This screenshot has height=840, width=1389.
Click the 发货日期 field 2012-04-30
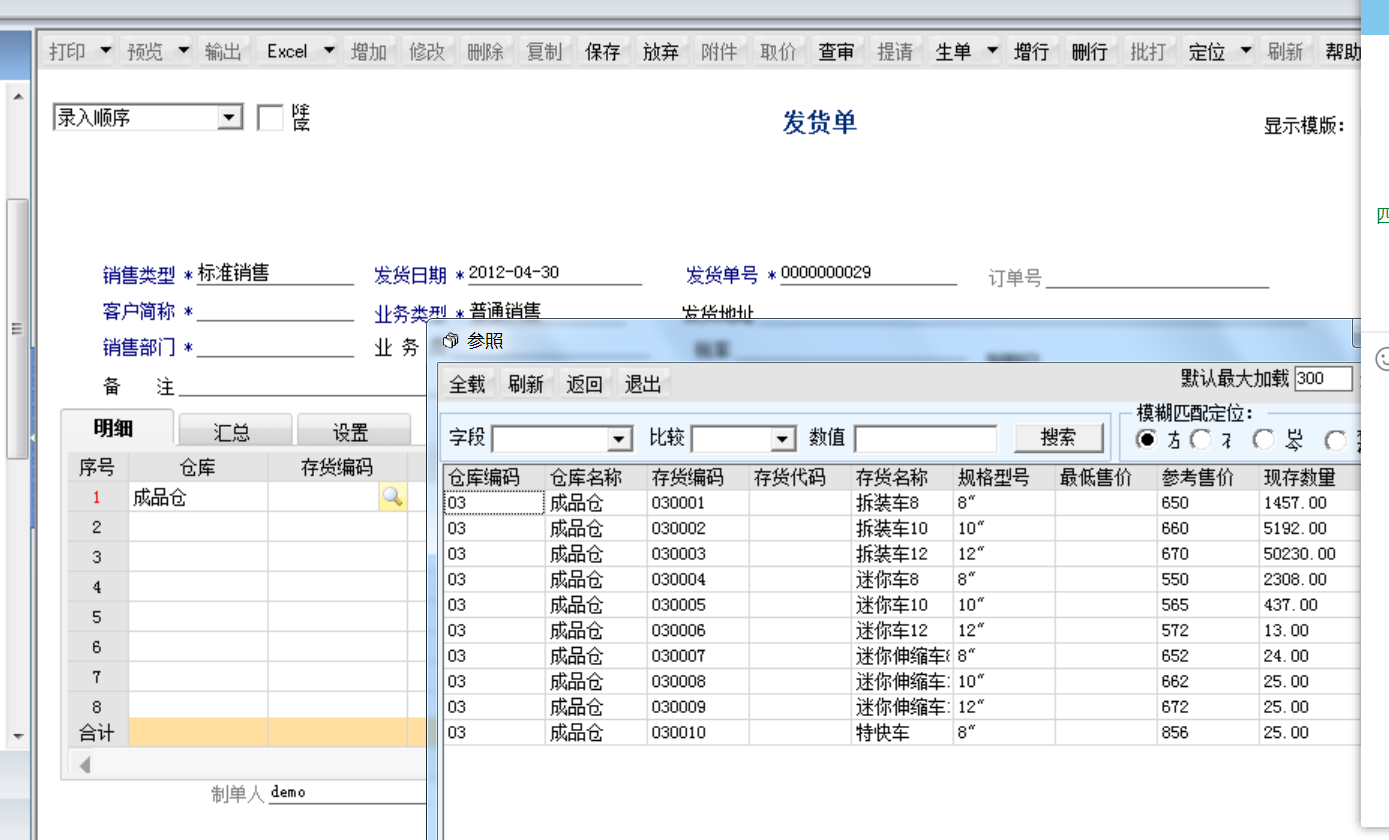coord(554,273)
